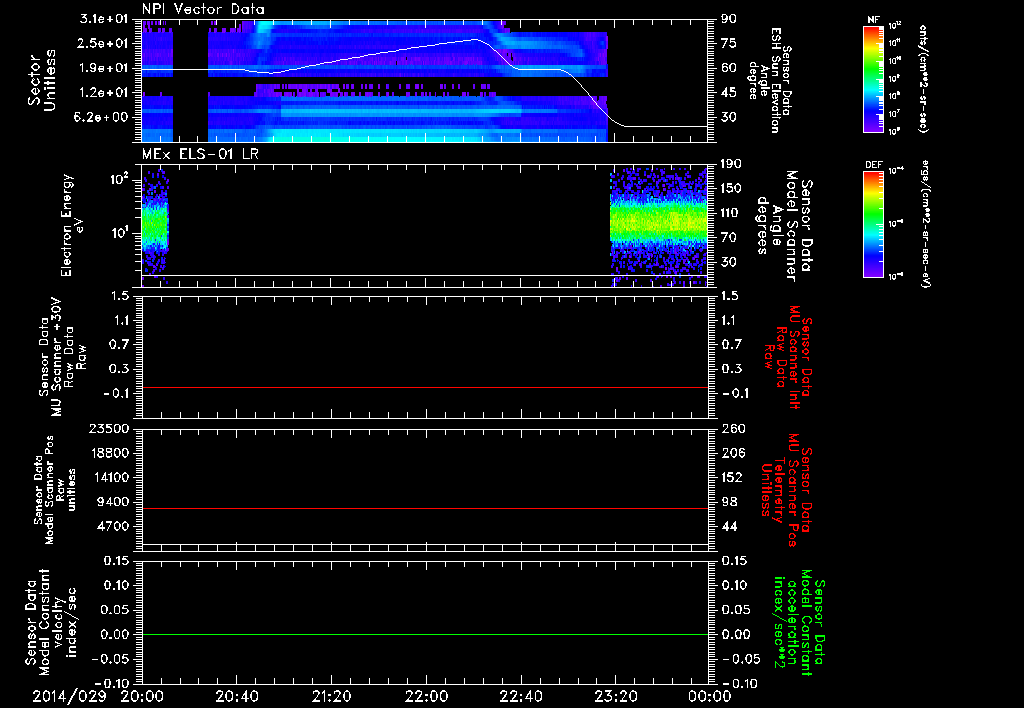Click the Electron Energy eV axis label
The width and height of the screenshot is (1024, 708).
point(72,225)
